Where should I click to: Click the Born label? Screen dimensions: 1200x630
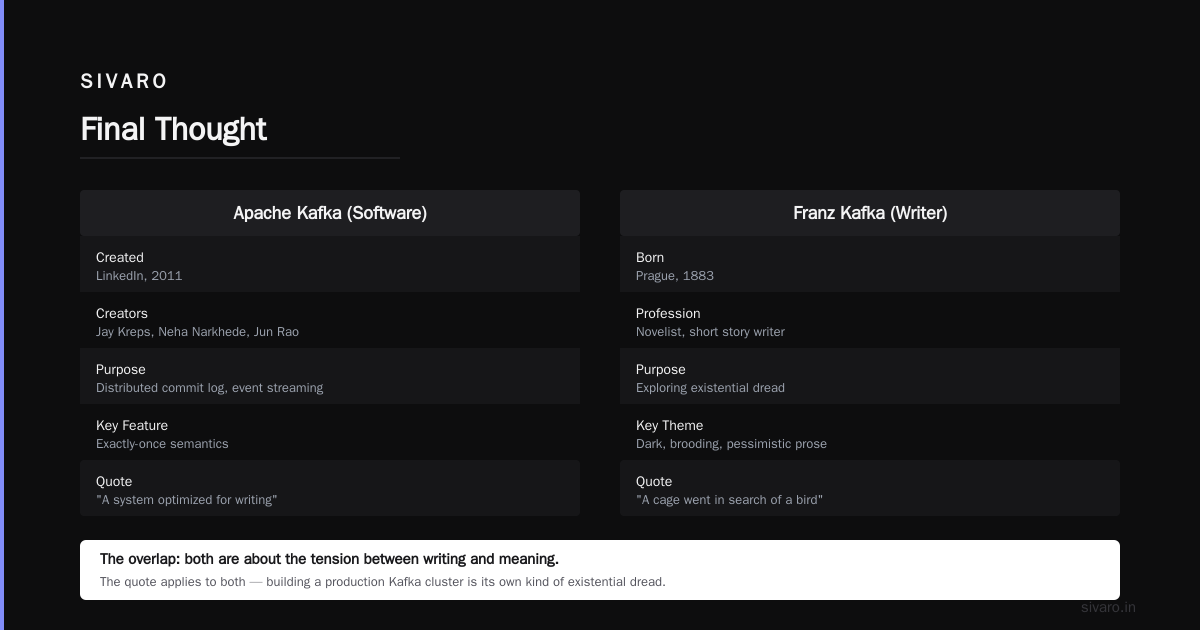point(650,257)
